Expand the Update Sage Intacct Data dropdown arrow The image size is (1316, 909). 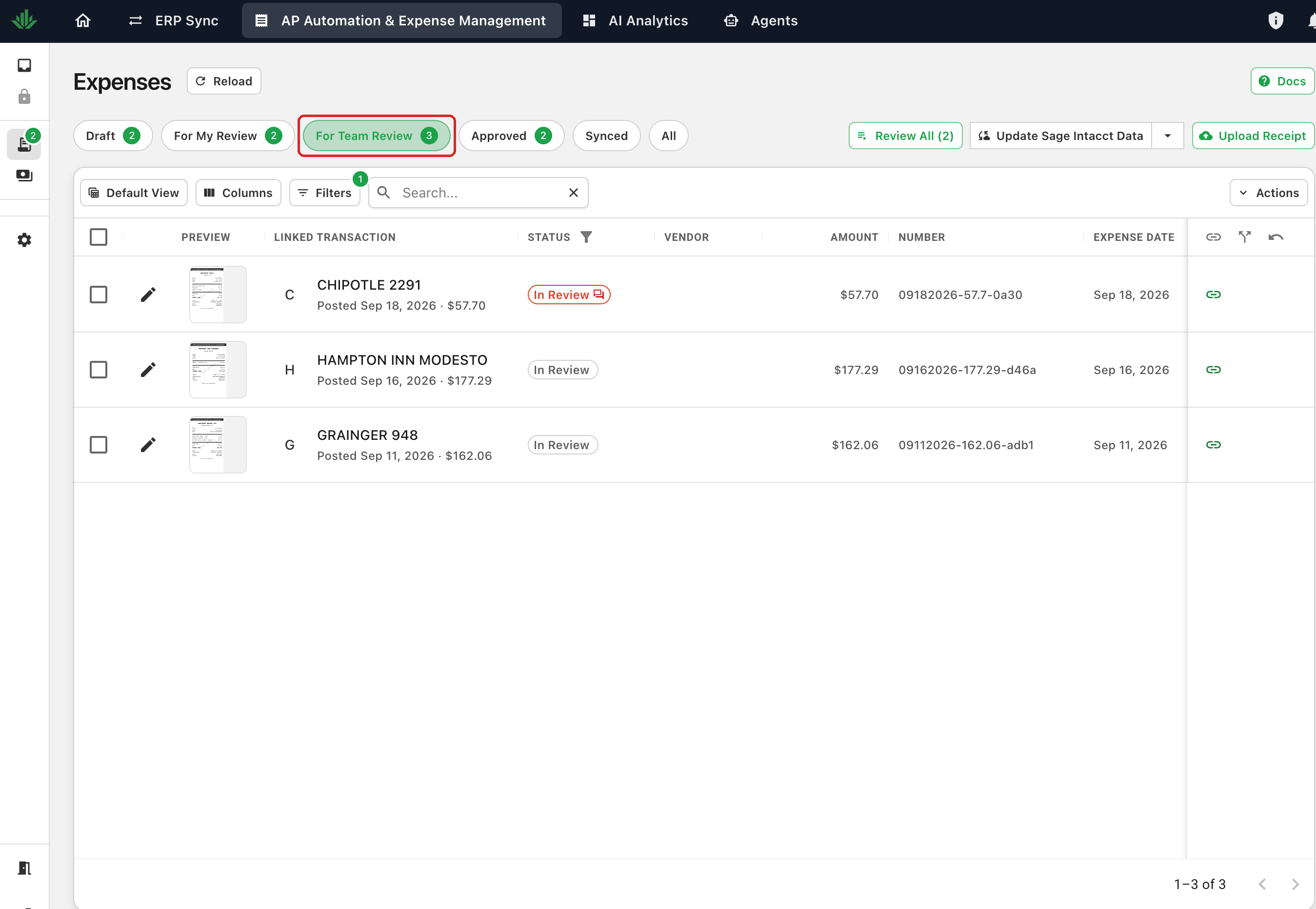(x=1167, y=136)
